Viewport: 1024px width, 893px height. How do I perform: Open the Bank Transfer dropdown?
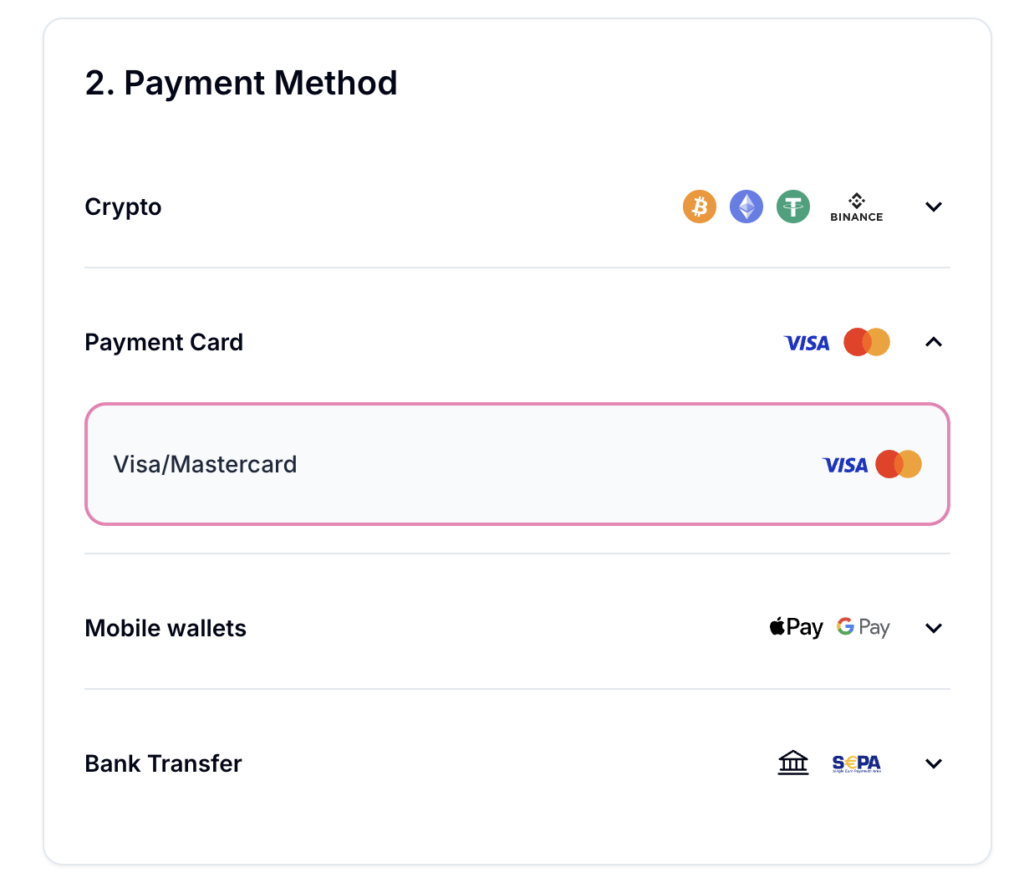pos(933,763)
